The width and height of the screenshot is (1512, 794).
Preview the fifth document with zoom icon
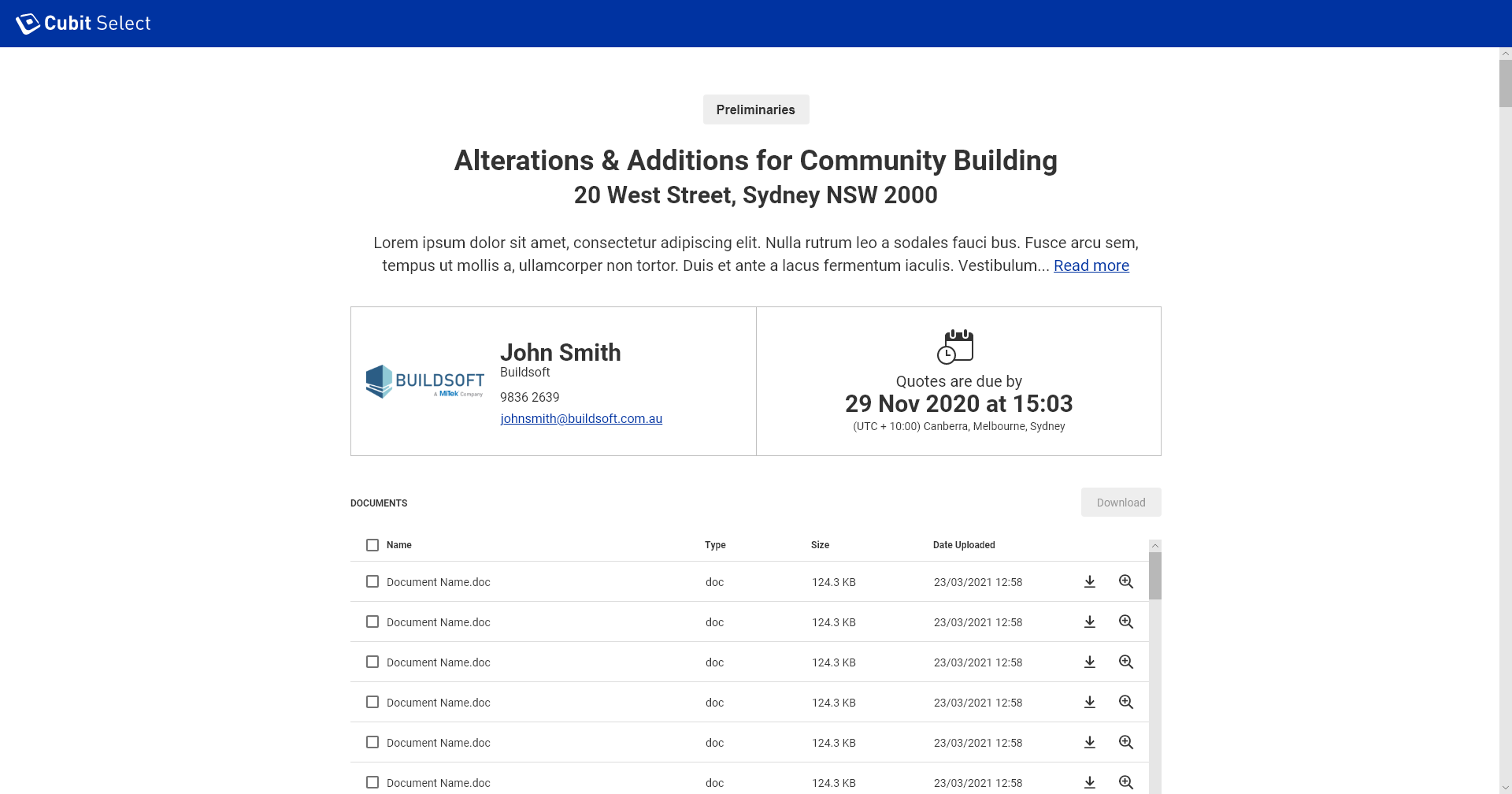pyautogui.click(x=1126, y=743)
